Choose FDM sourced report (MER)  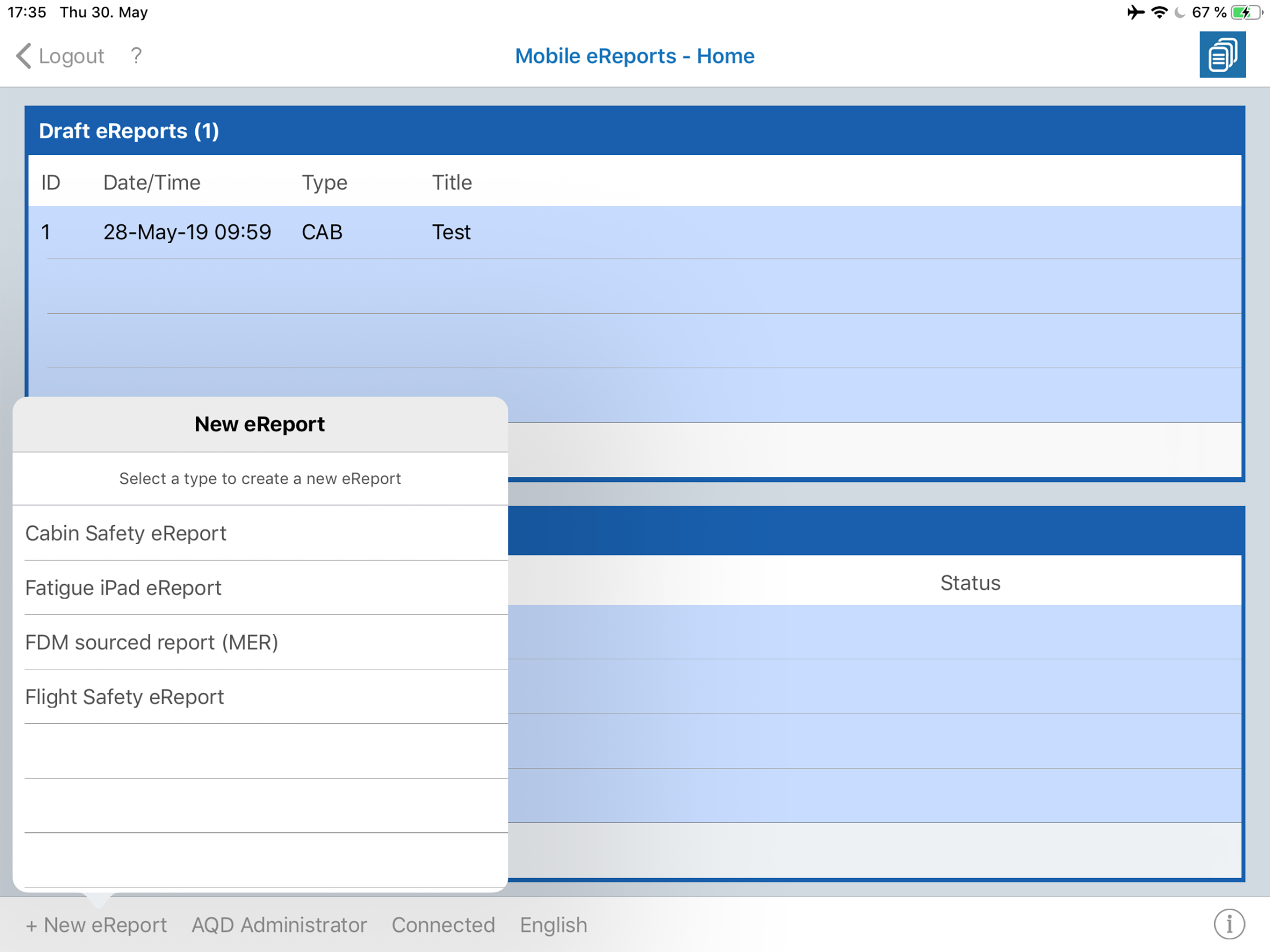(x=260, y=642)
